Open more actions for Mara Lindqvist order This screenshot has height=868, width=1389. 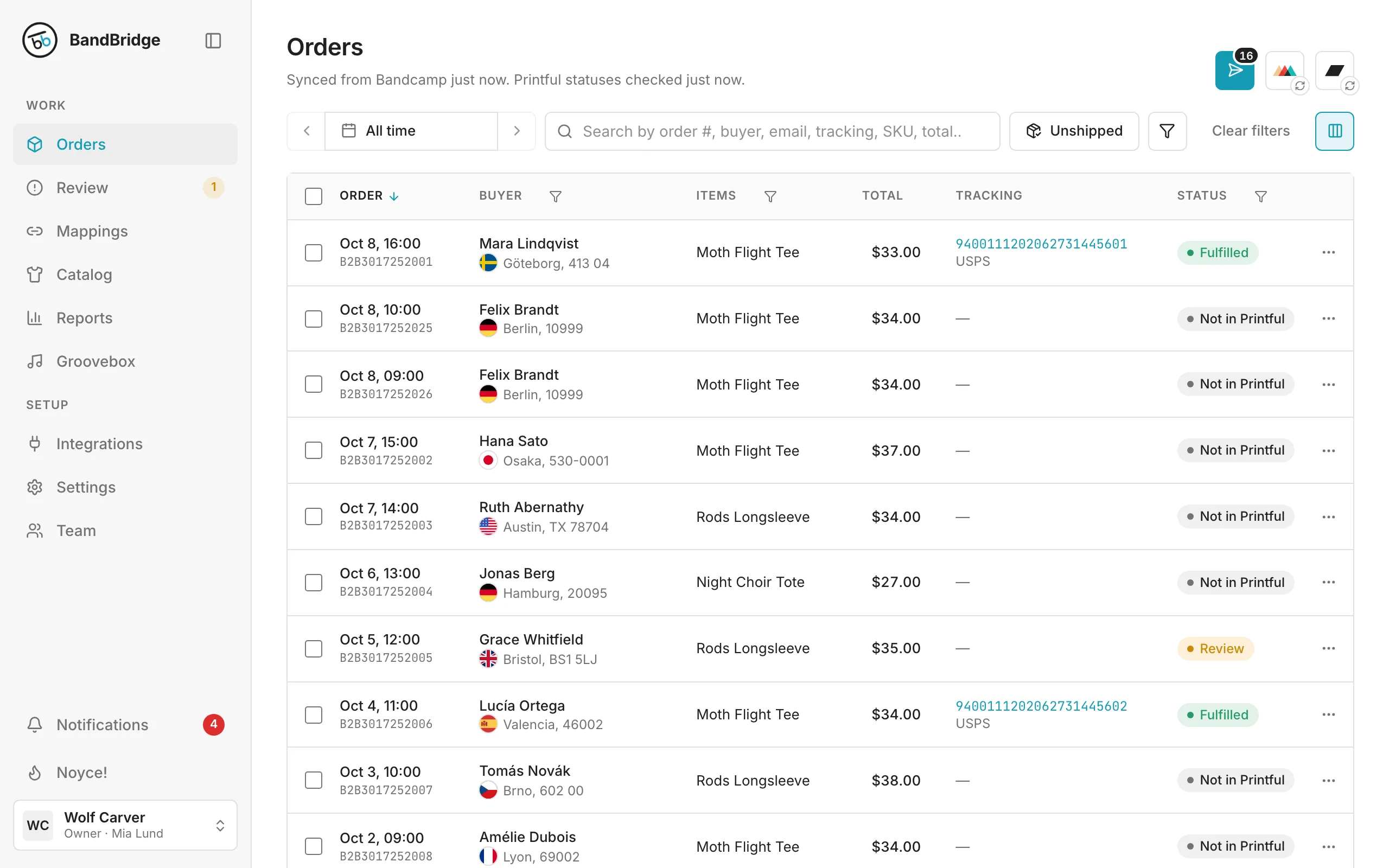point(1328,253)
